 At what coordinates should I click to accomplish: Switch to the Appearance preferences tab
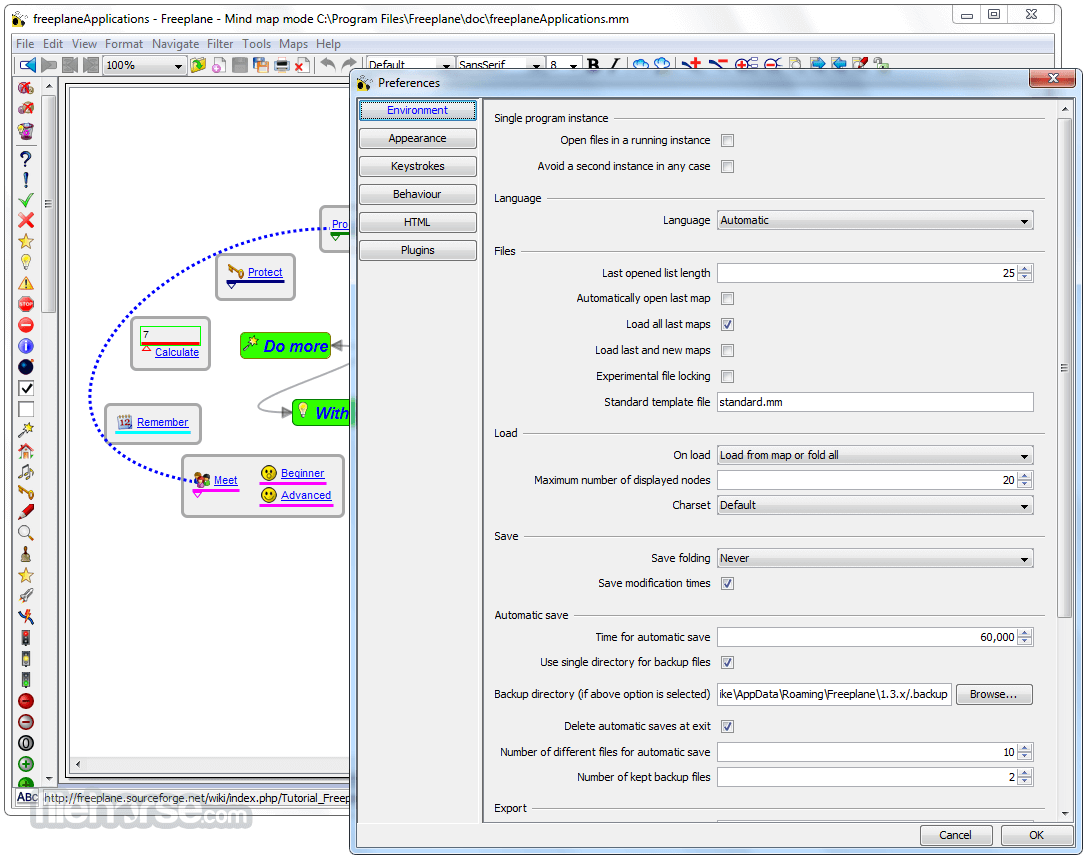(x=417, y=139)
